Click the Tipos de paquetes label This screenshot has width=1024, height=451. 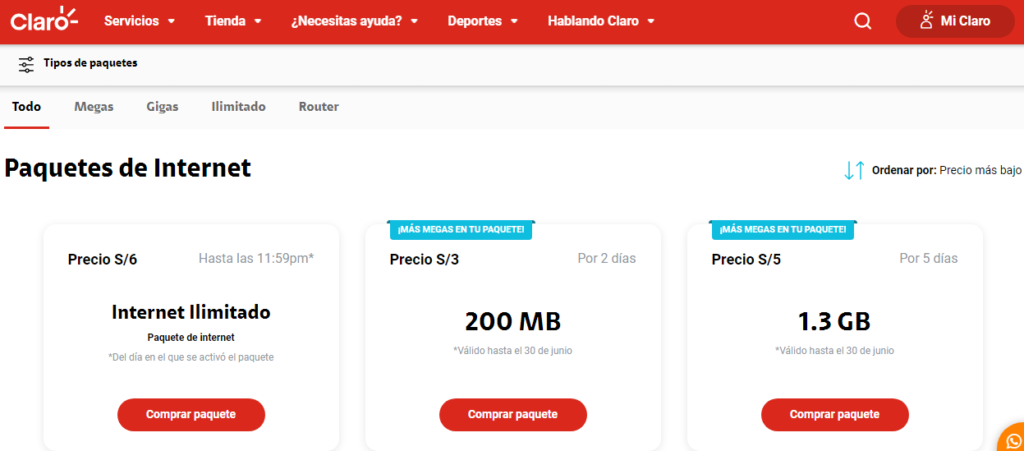pyautogui.click(x=91, y=63)
